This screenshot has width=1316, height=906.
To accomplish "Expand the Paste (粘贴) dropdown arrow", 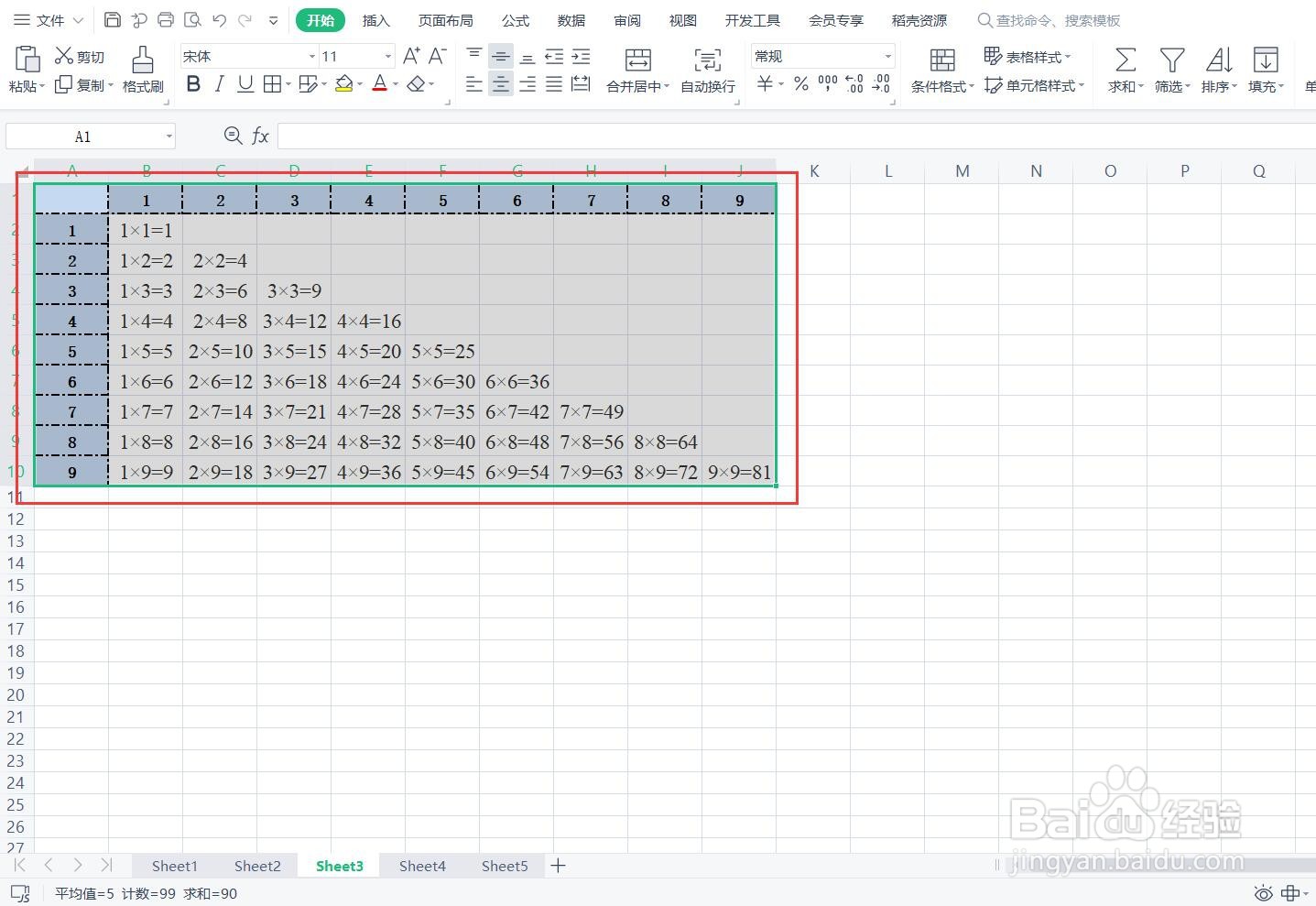I will point(42,87).
